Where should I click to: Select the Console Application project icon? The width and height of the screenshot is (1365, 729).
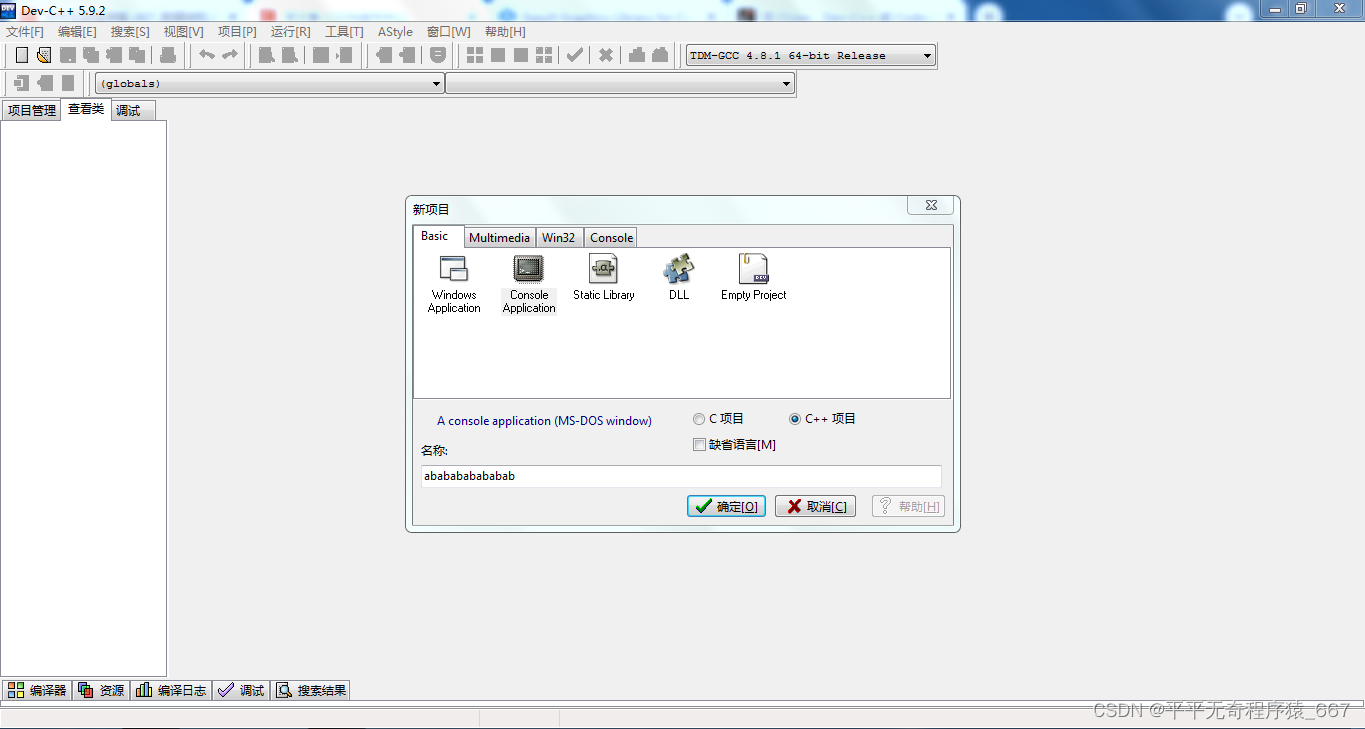tap(529, 284)
